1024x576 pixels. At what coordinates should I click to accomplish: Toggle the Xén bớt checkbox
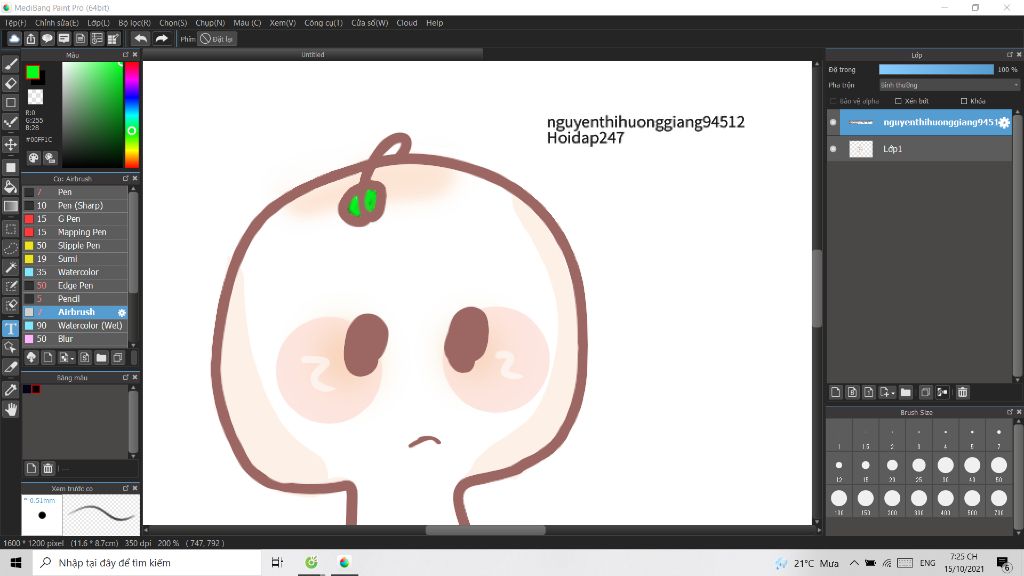pos(898,101)
